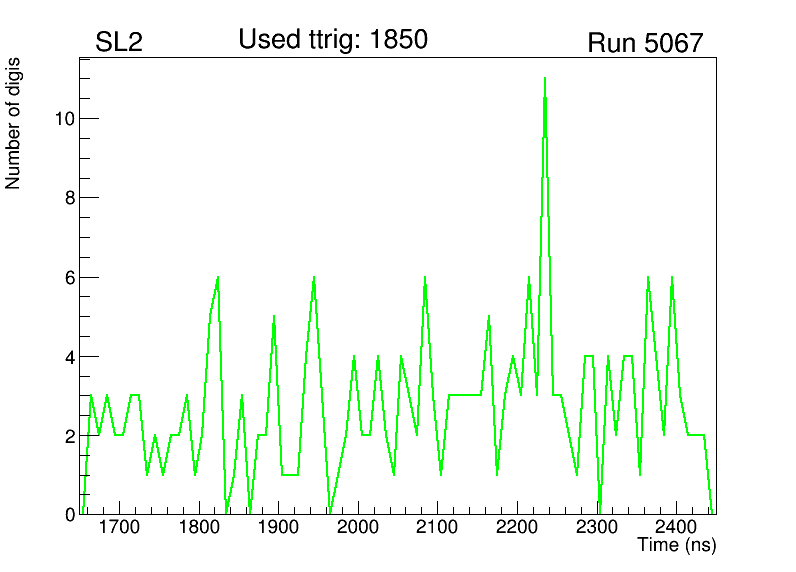This screenshot has height=572, width=796.
Task: Click the 6 y-axis tick label
Action: tap(67, 277)
